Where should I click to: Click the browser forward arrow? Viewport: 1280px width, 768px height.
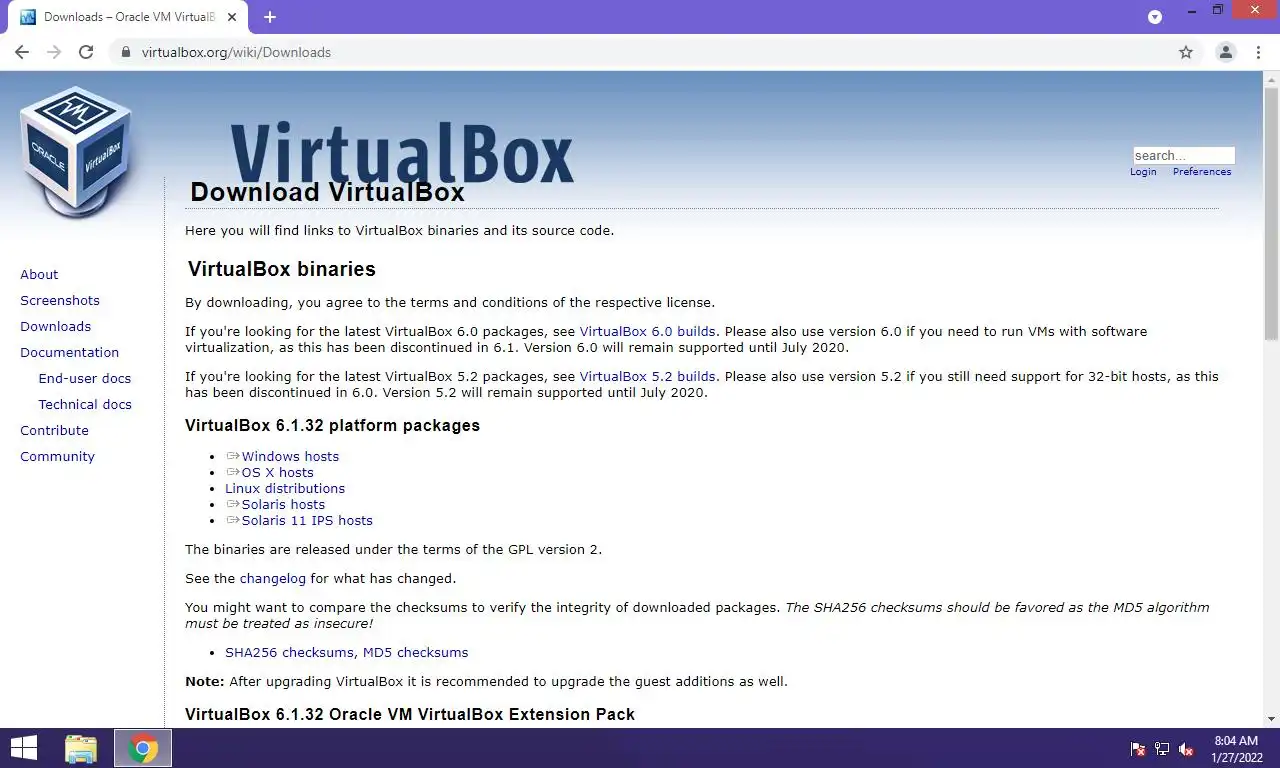coord(54,52)
